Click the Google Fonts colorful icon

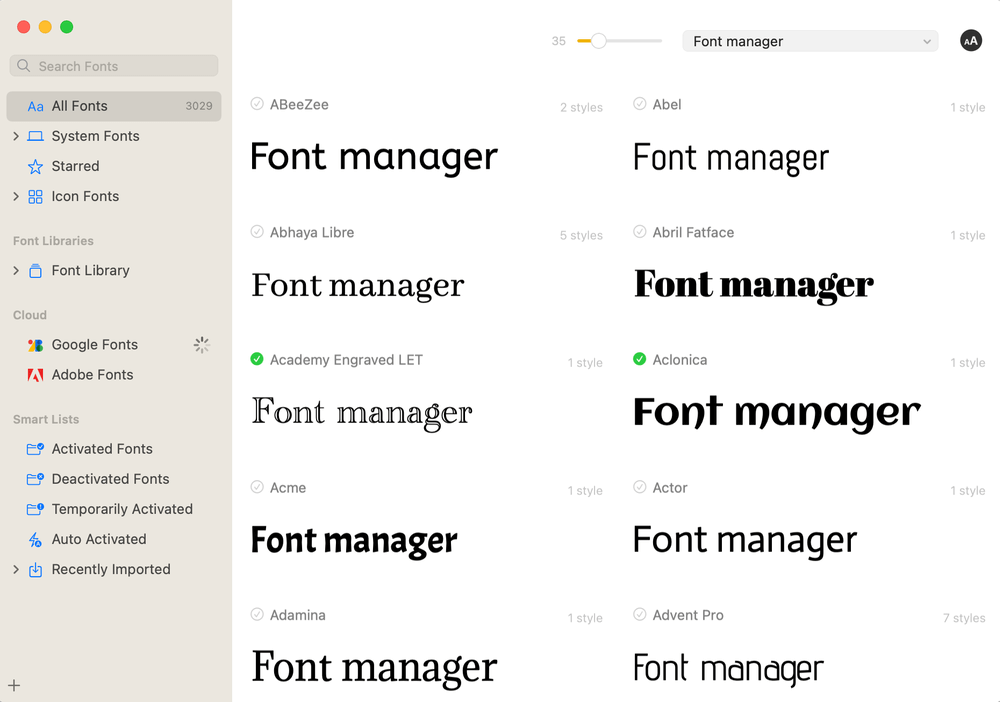click(x=35, y=345)
